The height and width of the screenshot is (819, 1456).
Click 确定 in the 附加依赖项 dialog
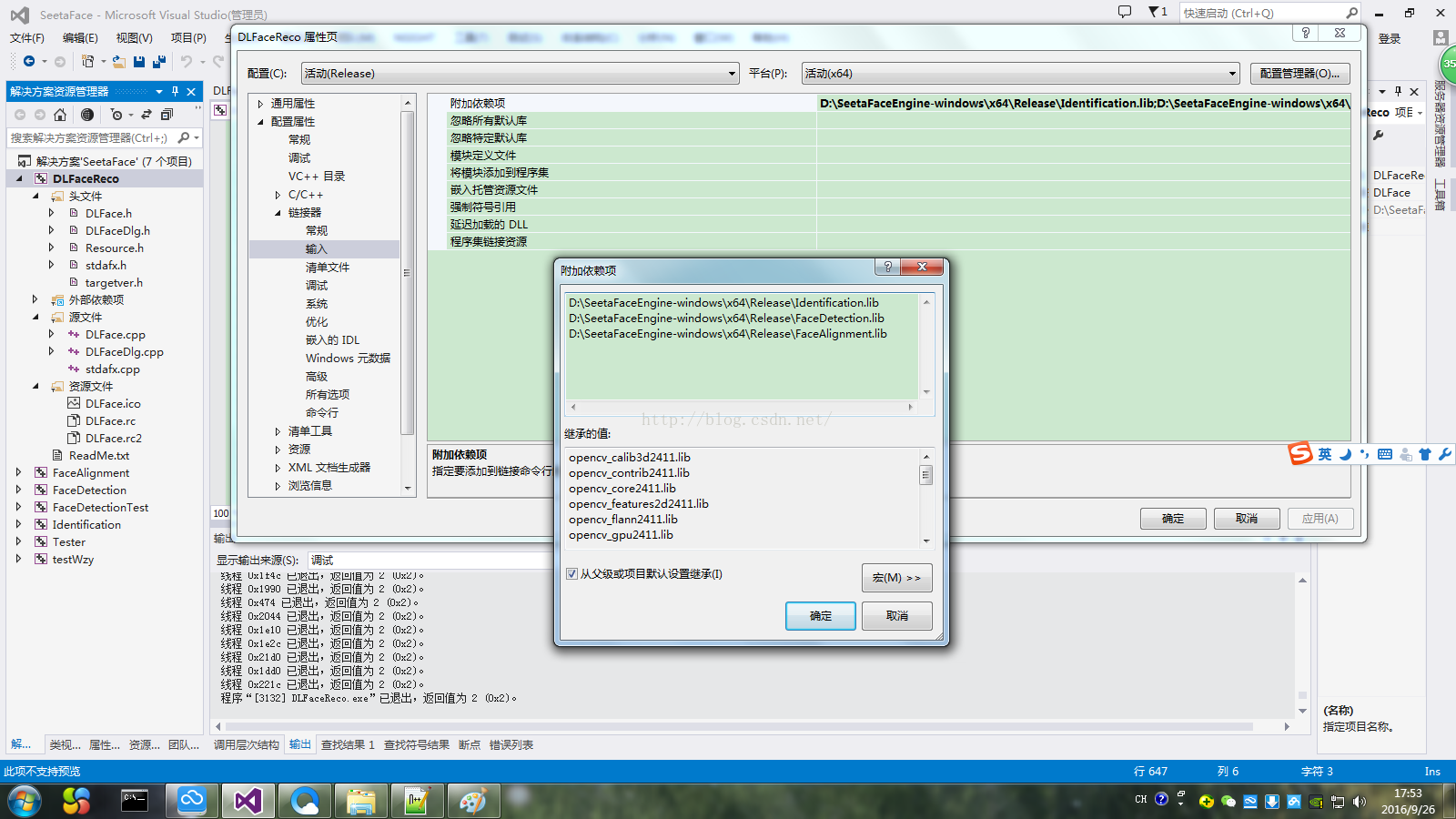pyautogui.click(x=821, y=616)
